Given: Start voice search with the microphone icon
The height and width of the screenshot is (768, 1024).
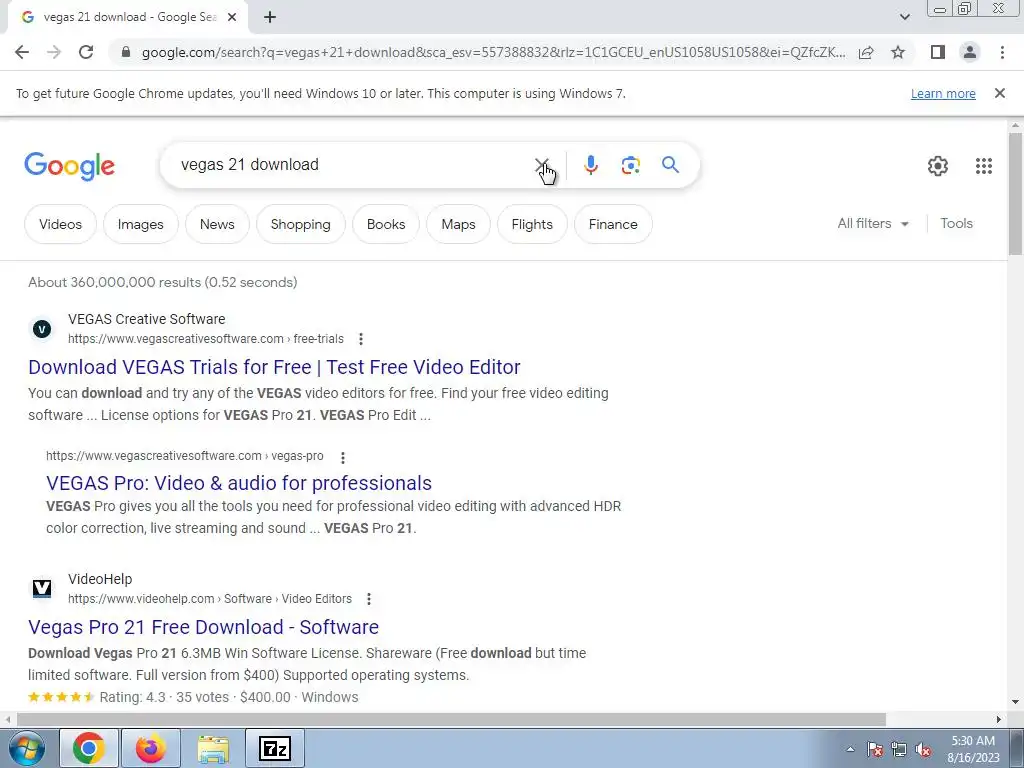Looking at the screenshot, I should (590, 165).
